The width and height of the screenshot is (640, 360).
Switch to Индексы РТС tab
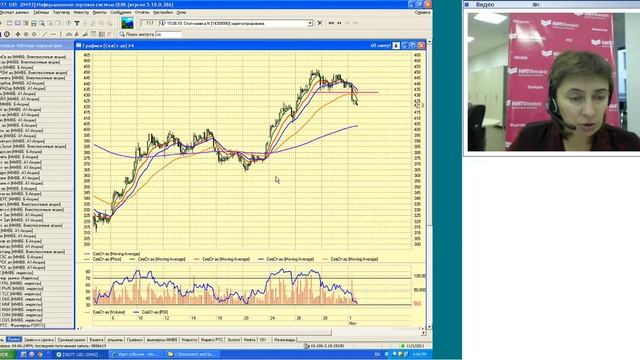point(212,340)
